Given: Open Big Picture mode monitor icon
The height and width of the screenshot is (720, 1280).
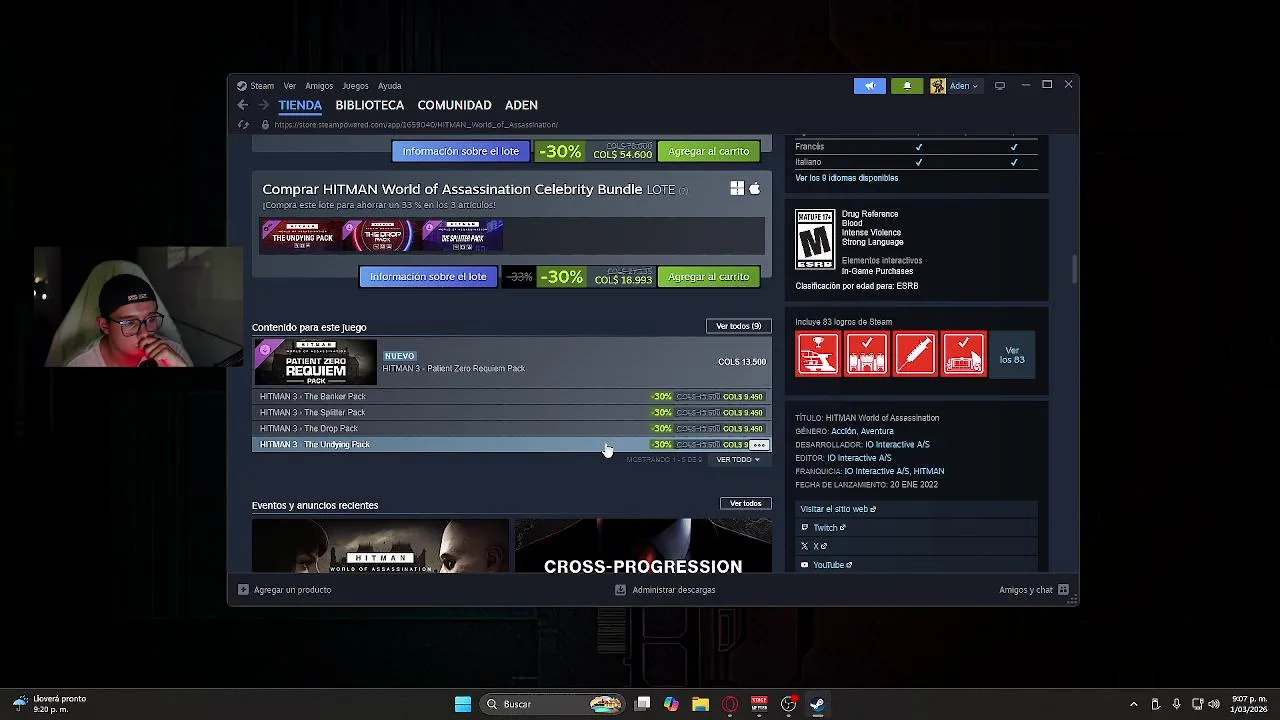Looking at the screenshot, I should 1000,86.
